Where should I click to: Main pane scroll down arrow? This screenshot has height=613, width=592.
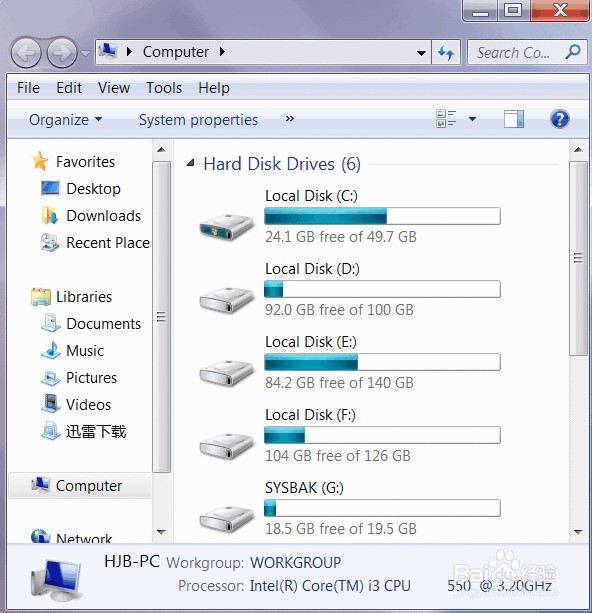(578, 532)
